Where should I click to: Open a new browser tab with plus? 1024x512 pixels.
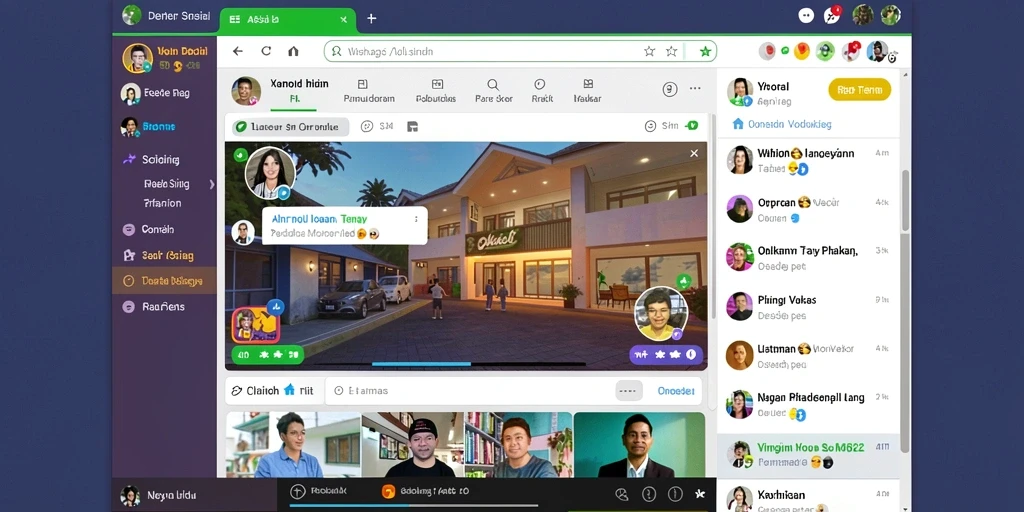tap(372, 18)
